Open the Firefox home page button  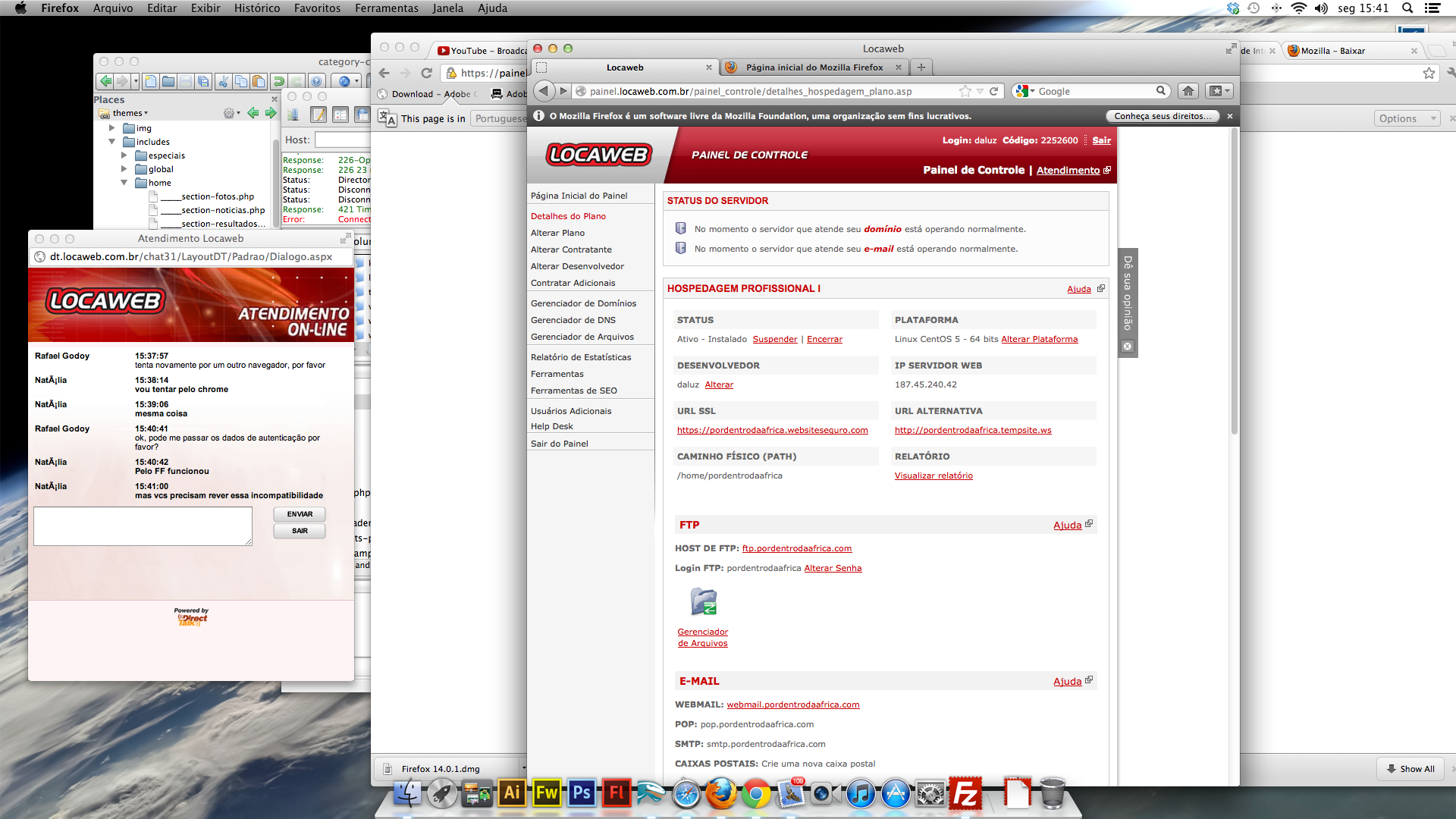[1188, 91]
